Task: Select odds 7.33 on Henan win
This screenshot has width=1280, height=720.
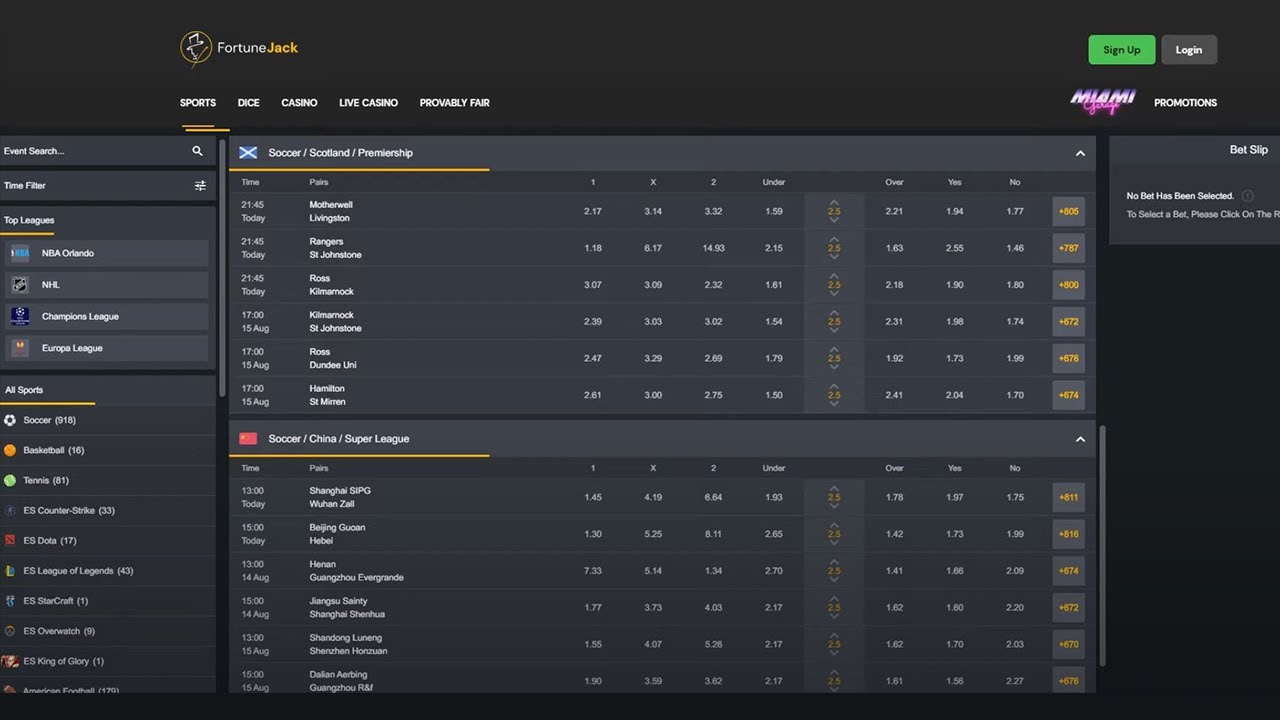Action: pos(593,571)
